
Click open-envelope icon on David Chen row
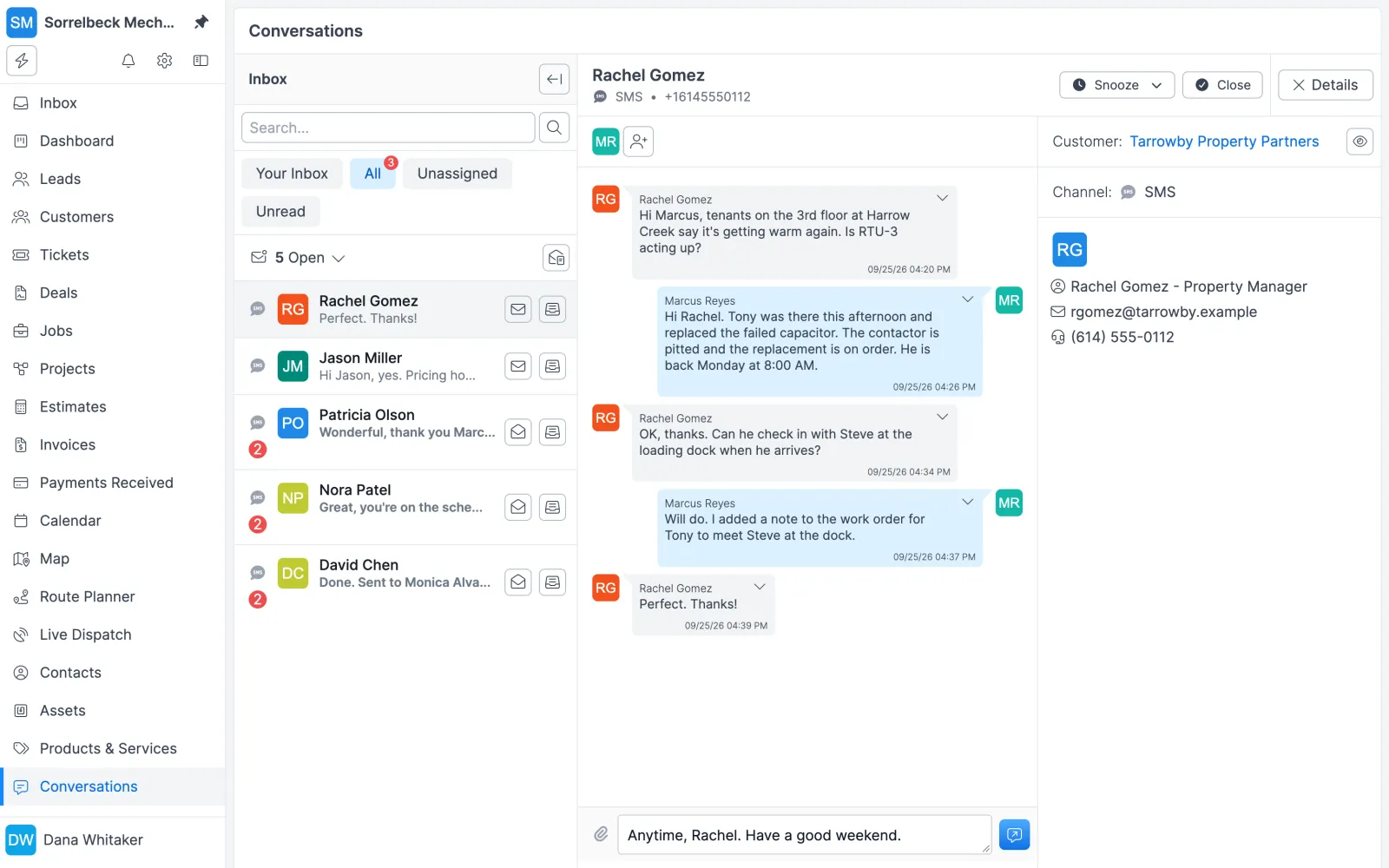click(518, 582)
